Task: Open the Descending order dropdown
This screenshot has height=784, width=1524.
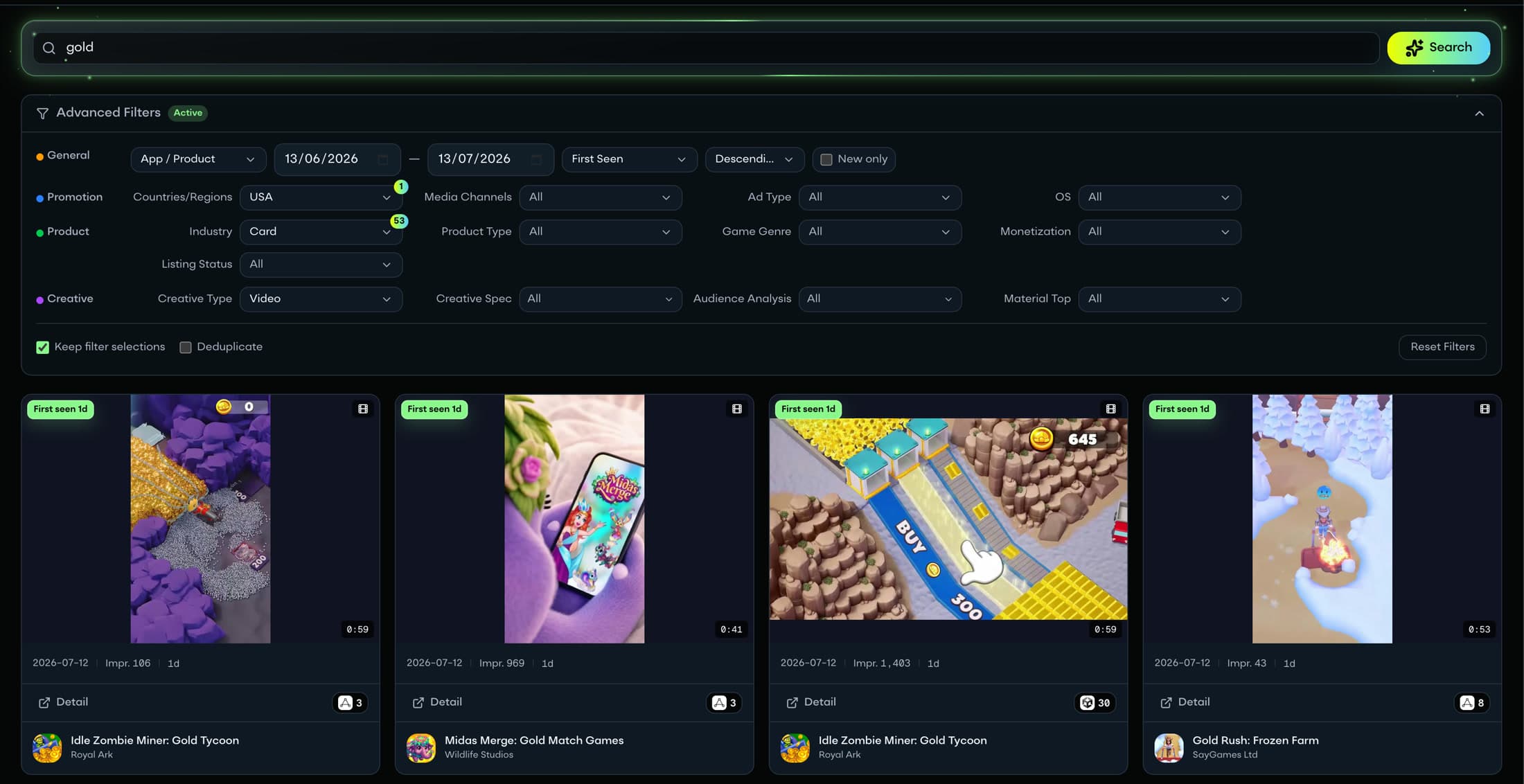Action: coord(754,159)
